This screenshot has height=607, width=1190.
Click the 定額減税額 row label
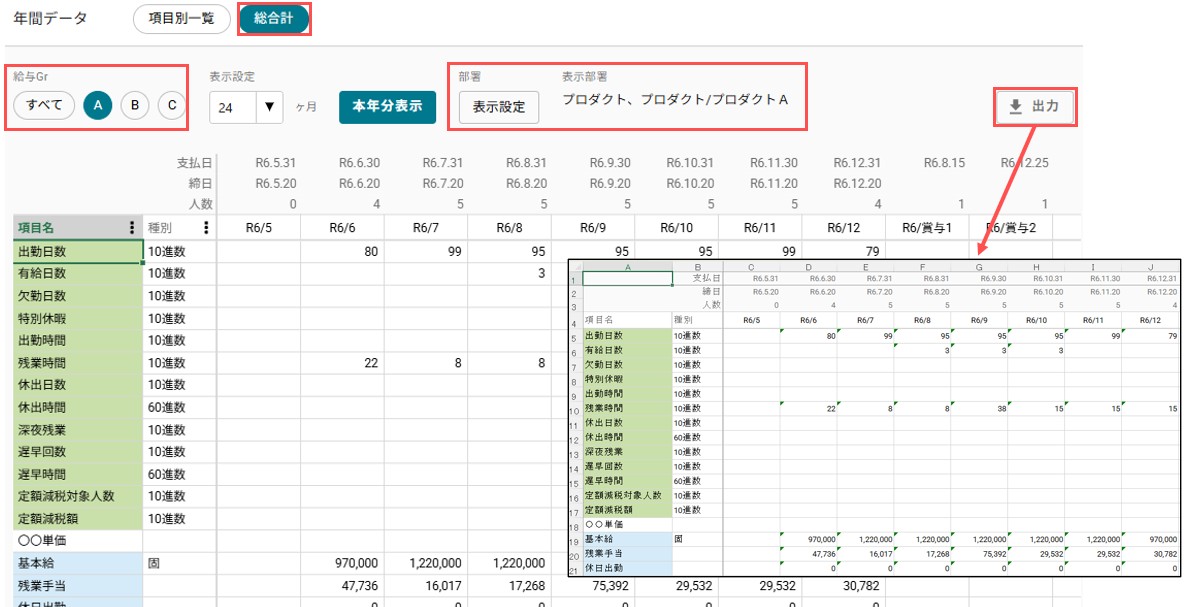point(78,519)
